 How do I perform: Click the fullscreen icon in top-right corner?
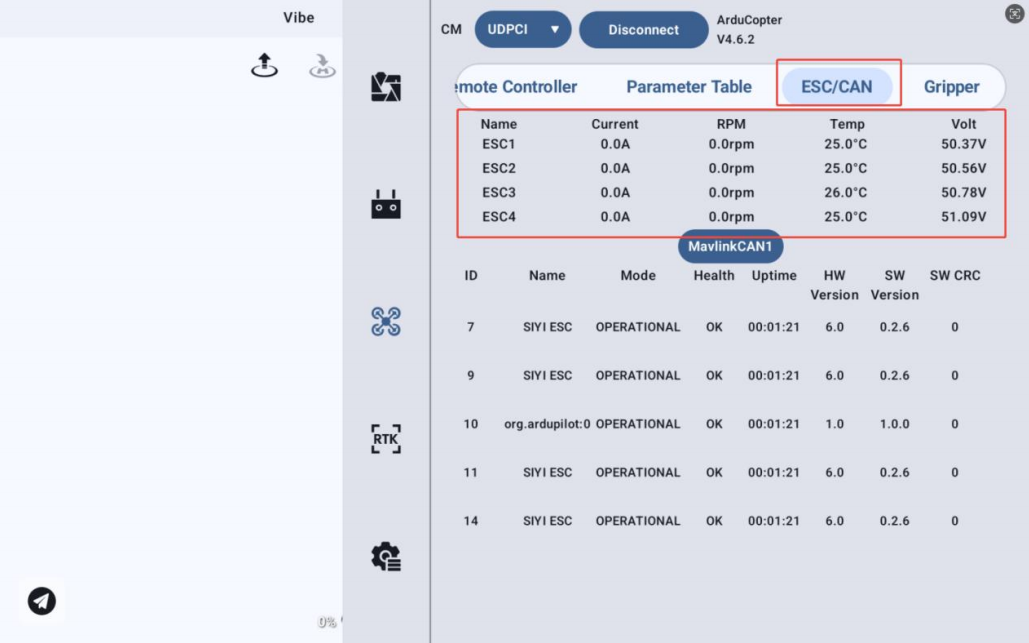(1013, 14)
